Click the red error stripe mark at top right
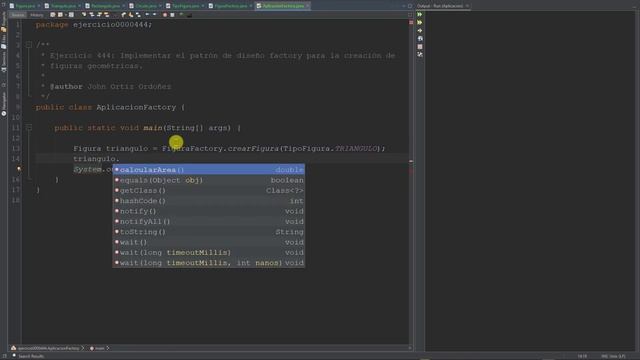This screenshot has height=360, width=640. coord(411,22)
